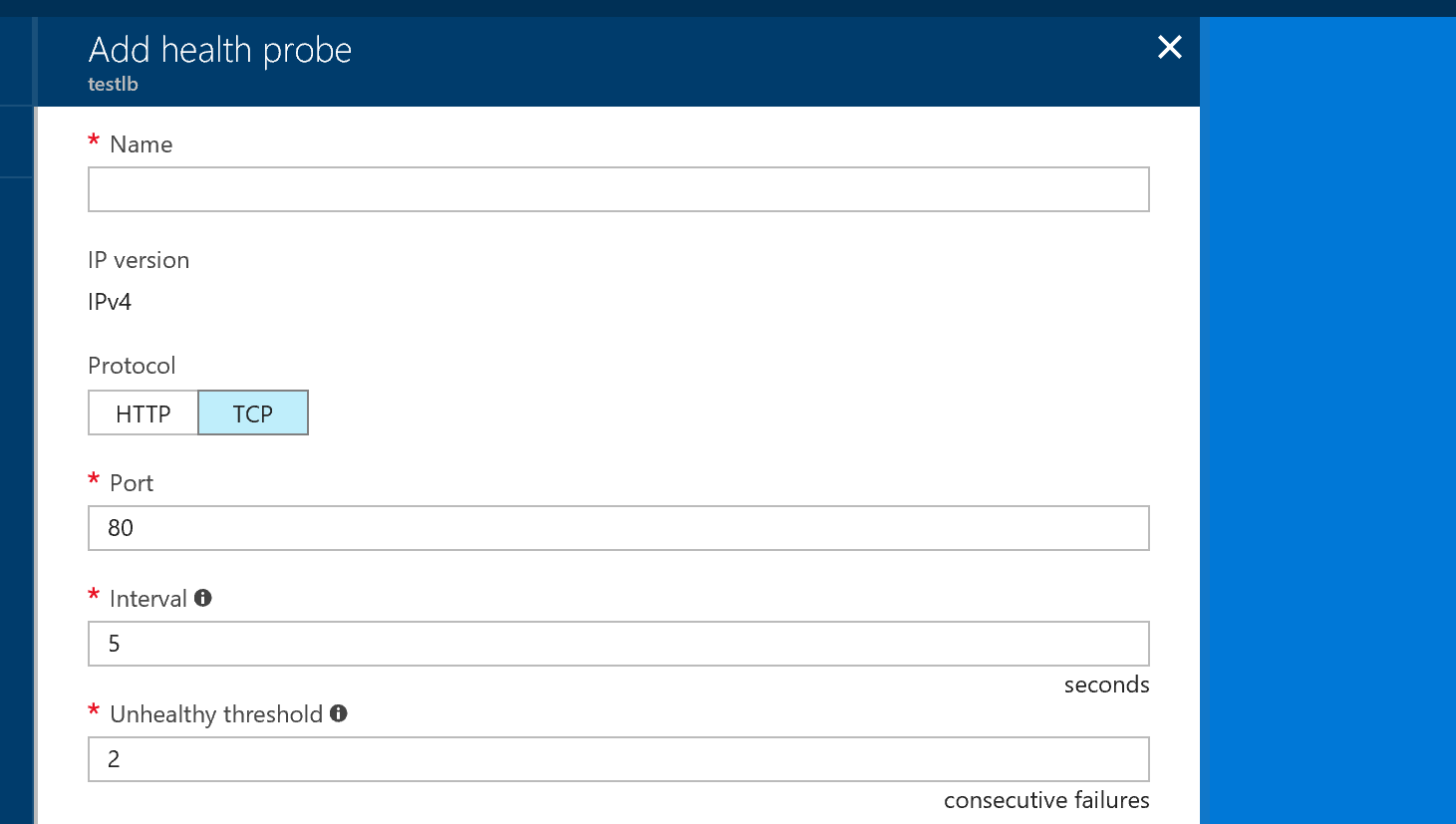Click the seconds unit label
Screen dimensions: 1456x824
point(1106,685)
